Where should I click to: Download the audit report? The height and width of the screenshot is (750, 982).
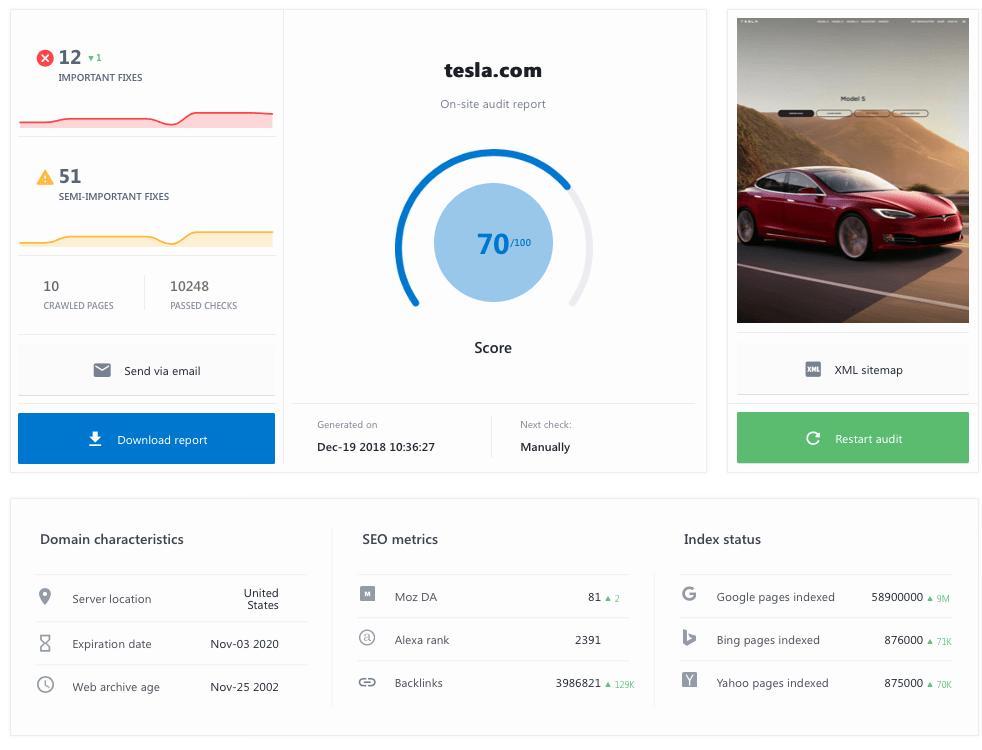[147, 438]
